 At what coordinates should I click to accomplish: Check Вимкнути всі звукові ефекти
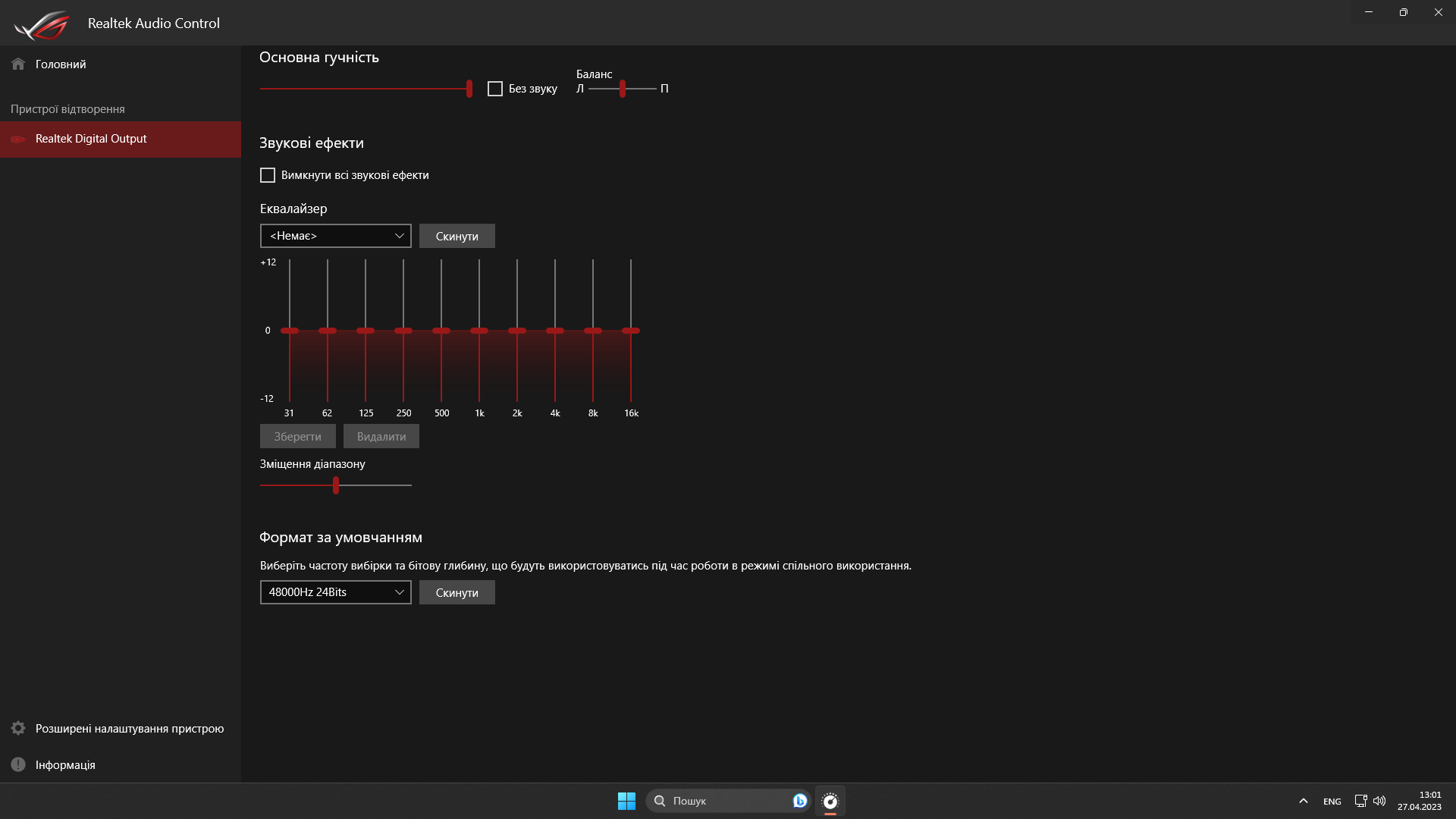(268, 175)
